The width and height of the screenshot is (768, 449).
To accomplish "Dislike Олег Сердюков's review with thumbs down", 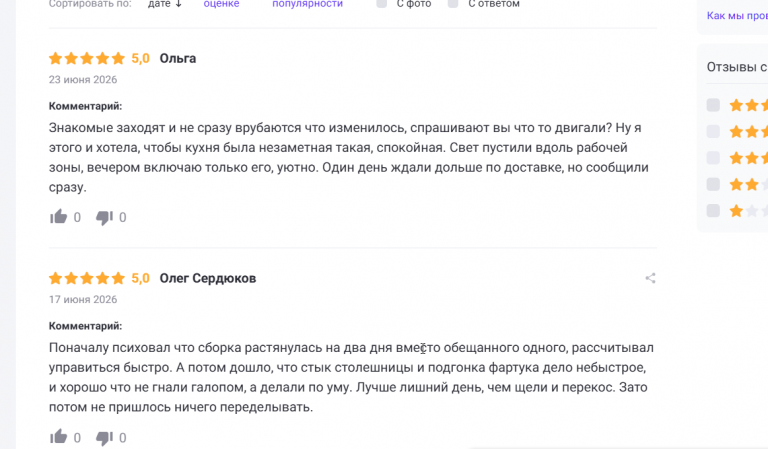I will click(104, 437).
